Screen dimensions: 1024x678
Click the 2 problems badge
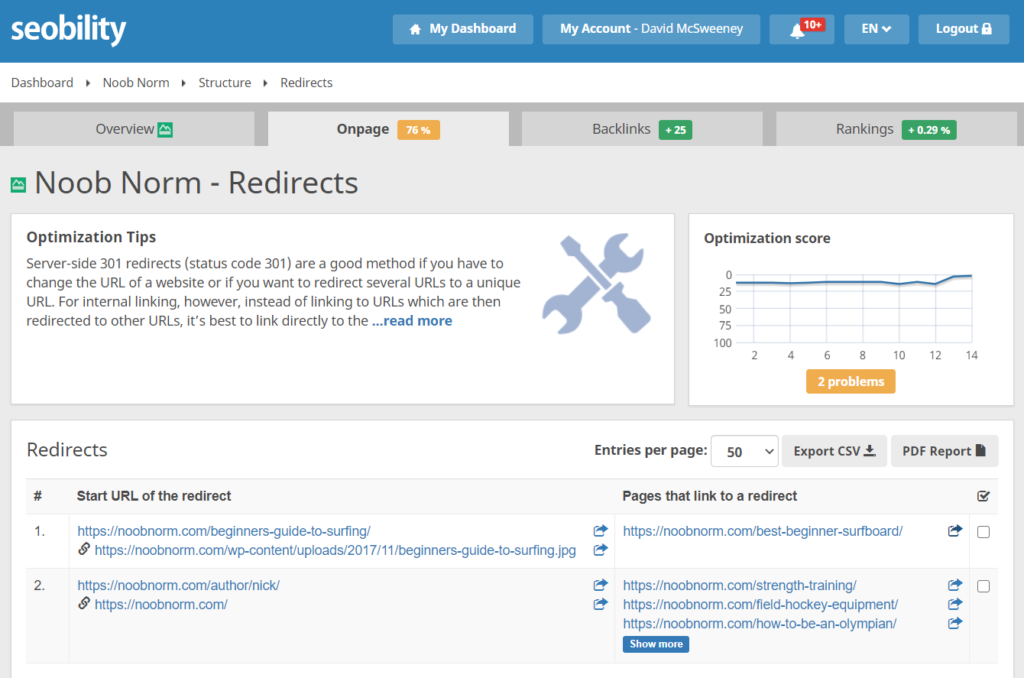(x=850, y=381)
